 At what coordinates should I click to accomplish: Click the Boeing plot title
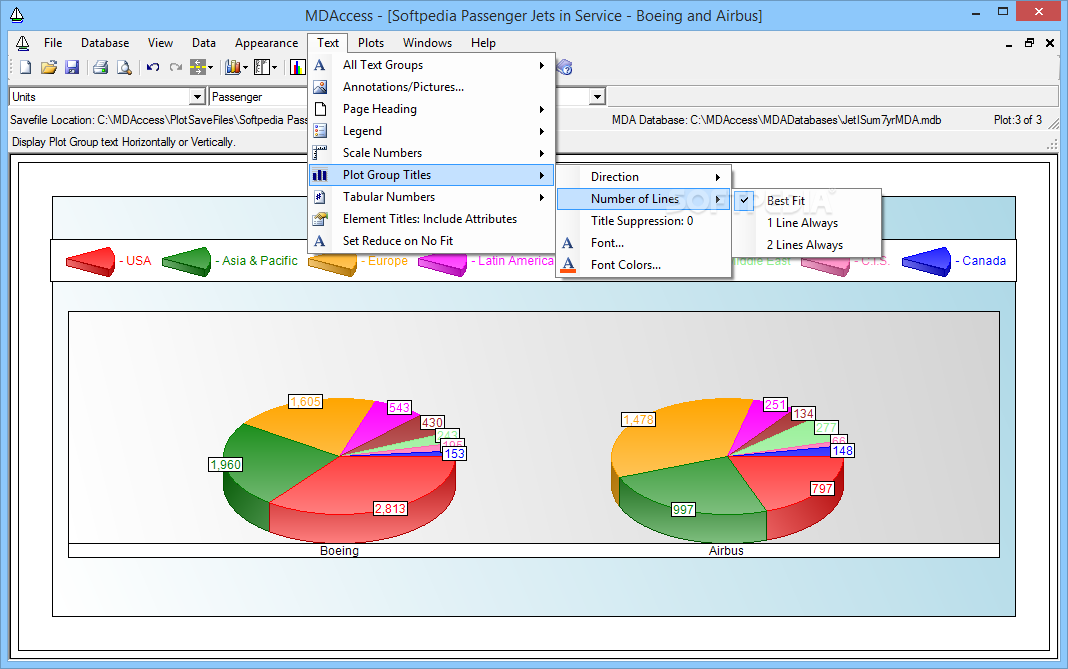coord(339,550)
